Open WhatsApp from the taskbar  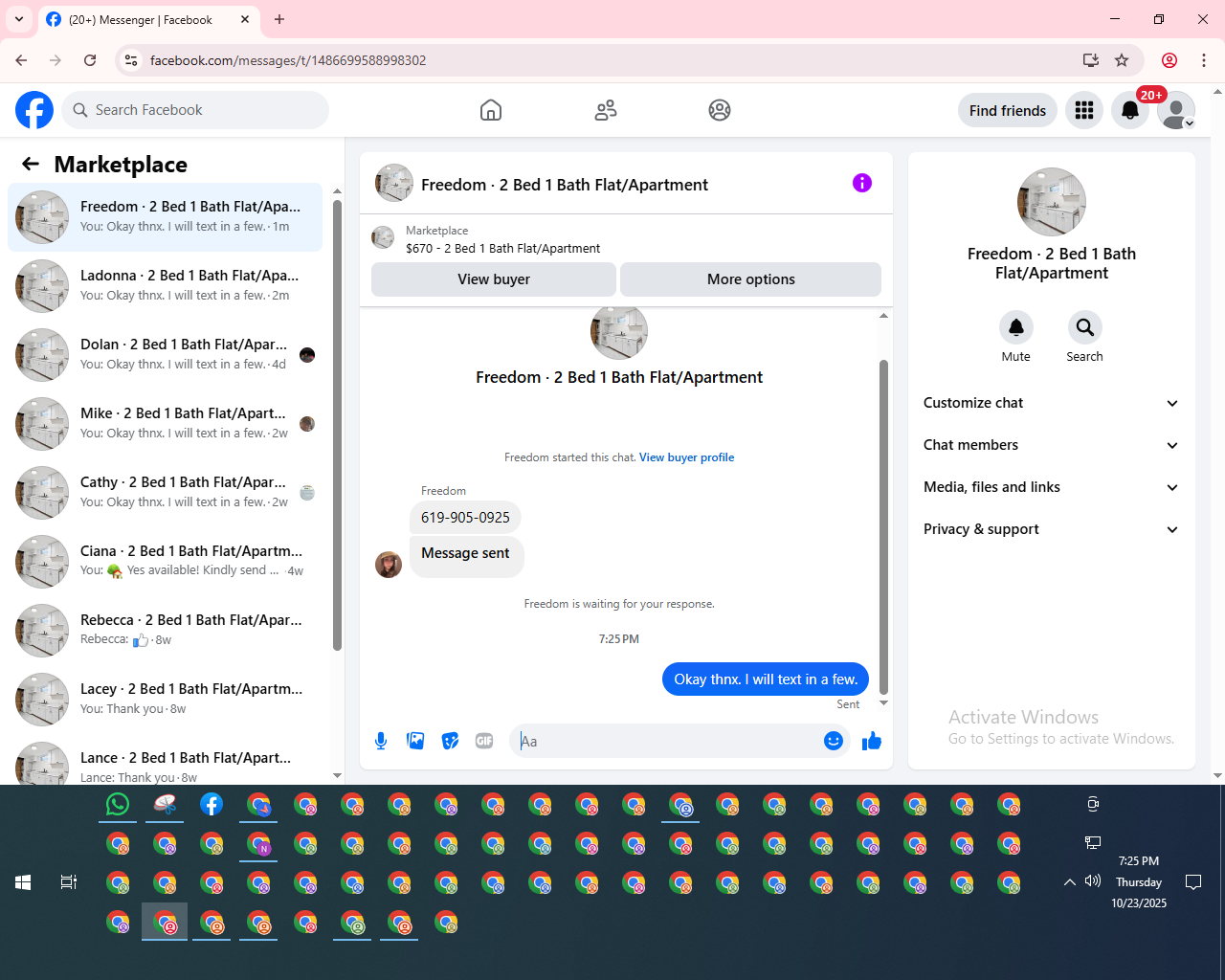118,805
